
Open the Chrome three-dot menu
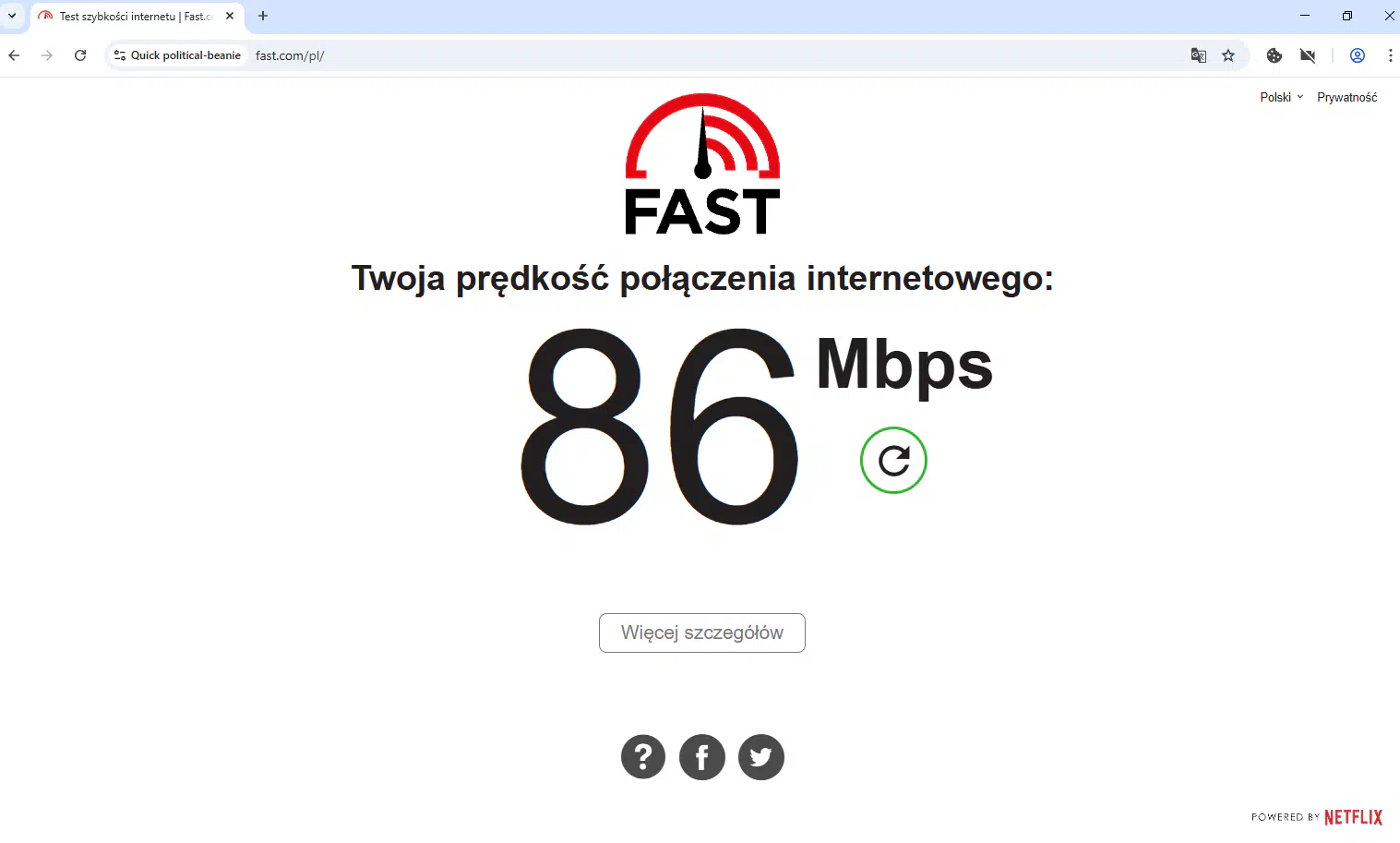click(1390, 55)
